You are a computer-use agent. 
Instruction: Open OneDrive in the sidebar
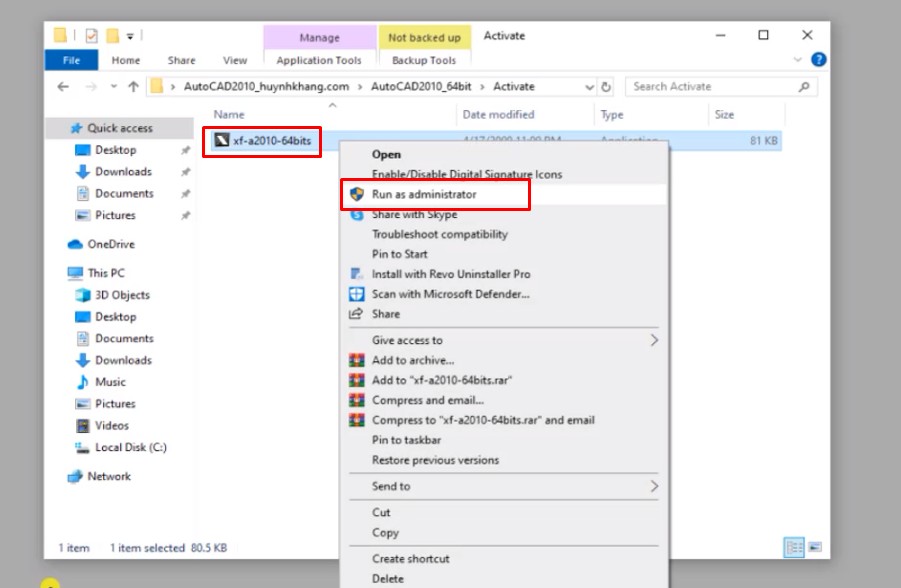[x=110, y=243]
